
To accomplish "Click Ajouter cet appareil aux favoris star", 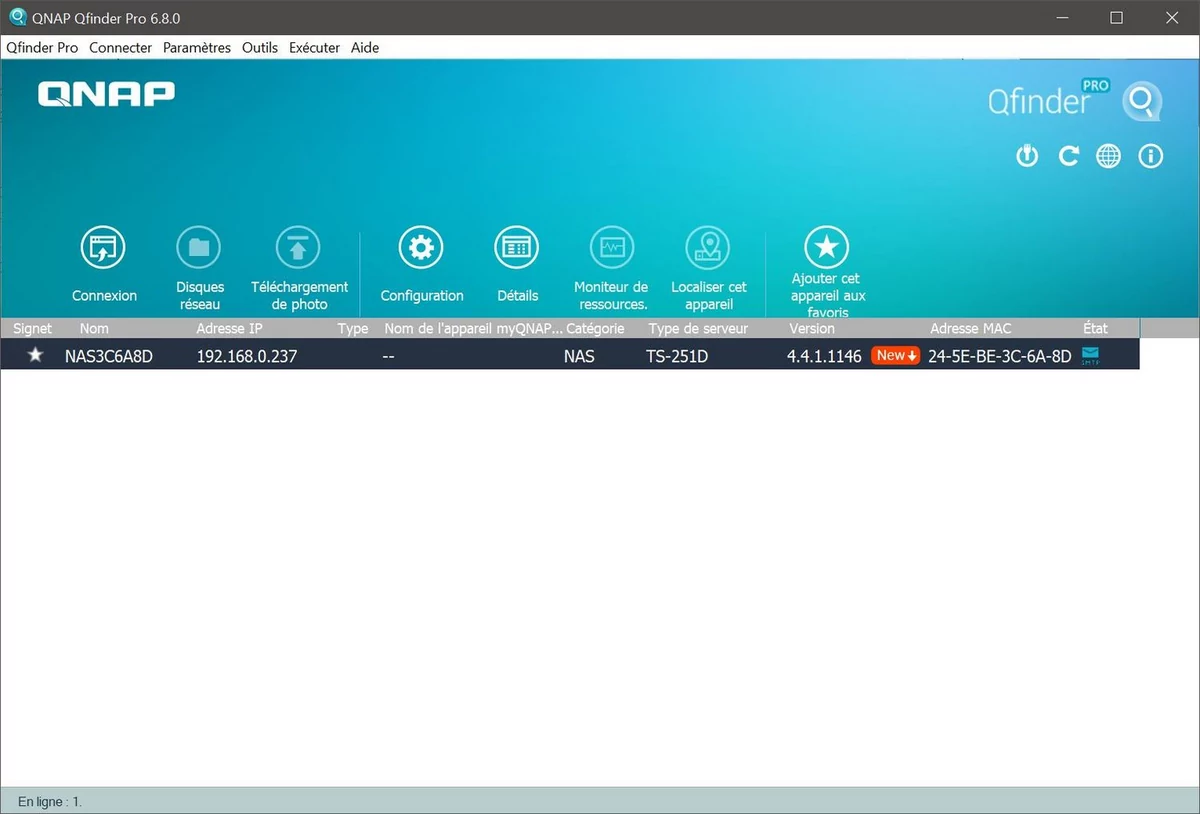I will pyautogui.click(x=827, y=248).
